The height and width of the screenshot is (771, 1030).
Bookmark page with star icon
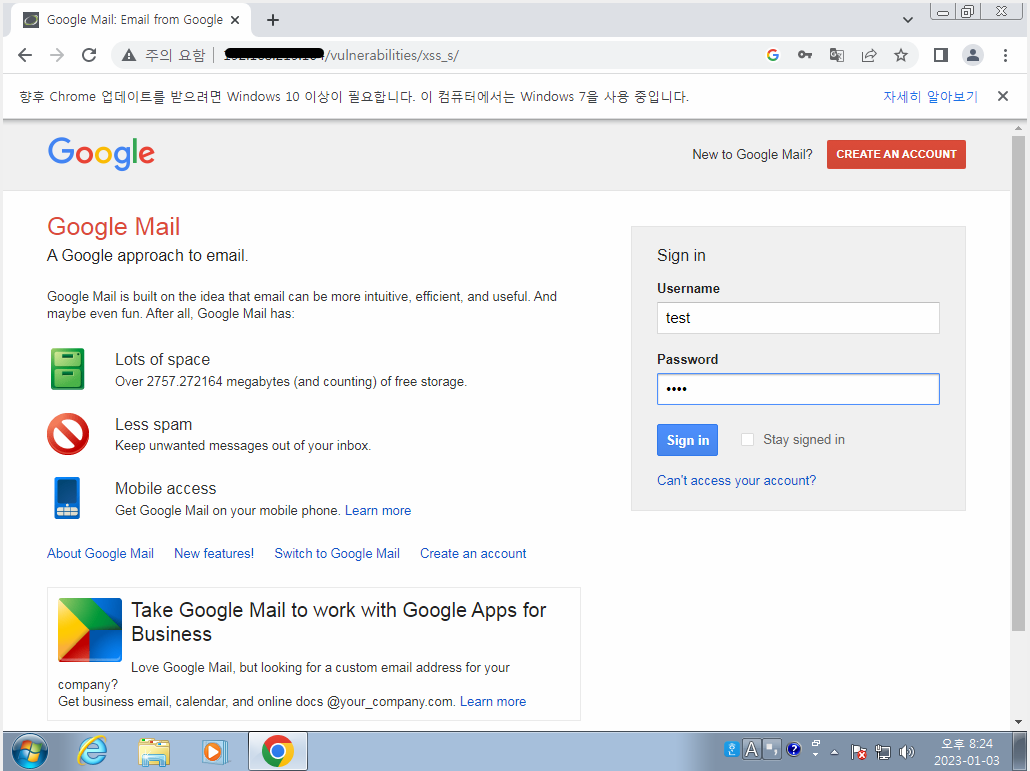(901, 55)
